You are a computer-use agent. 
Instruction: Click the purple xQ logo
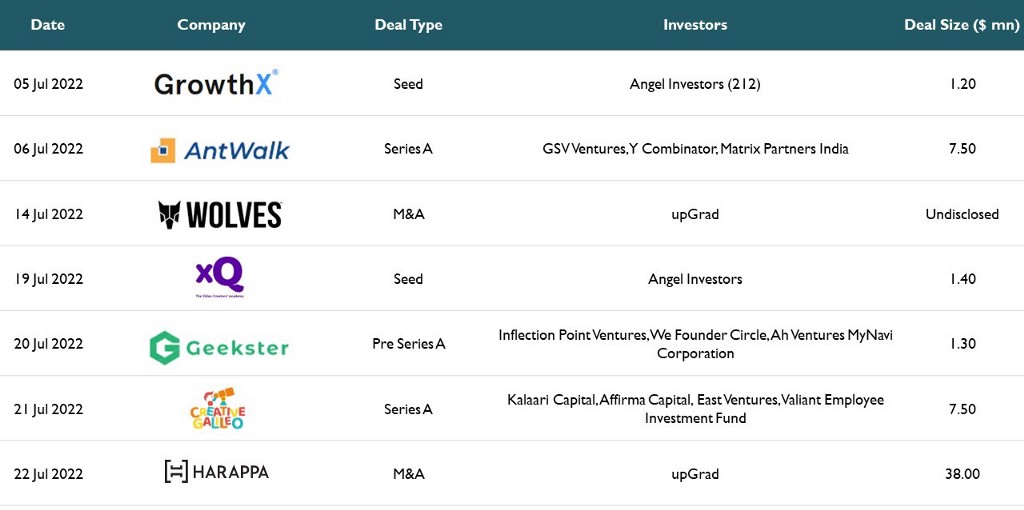pyautogui.click(x=219, y=278)
